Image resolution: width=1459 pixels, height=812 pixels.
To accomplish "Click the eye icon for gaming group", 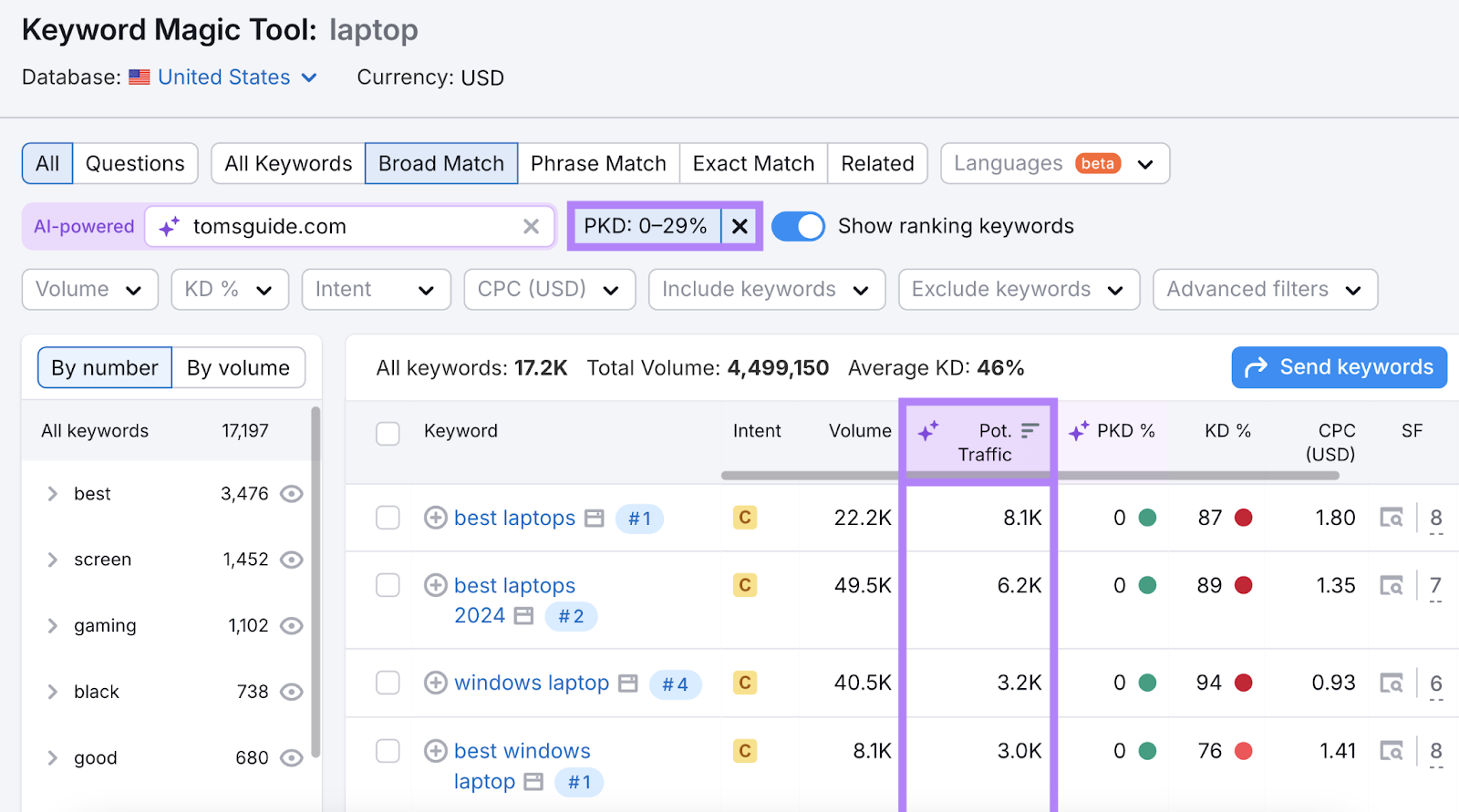I will click(x=291, y=626).
